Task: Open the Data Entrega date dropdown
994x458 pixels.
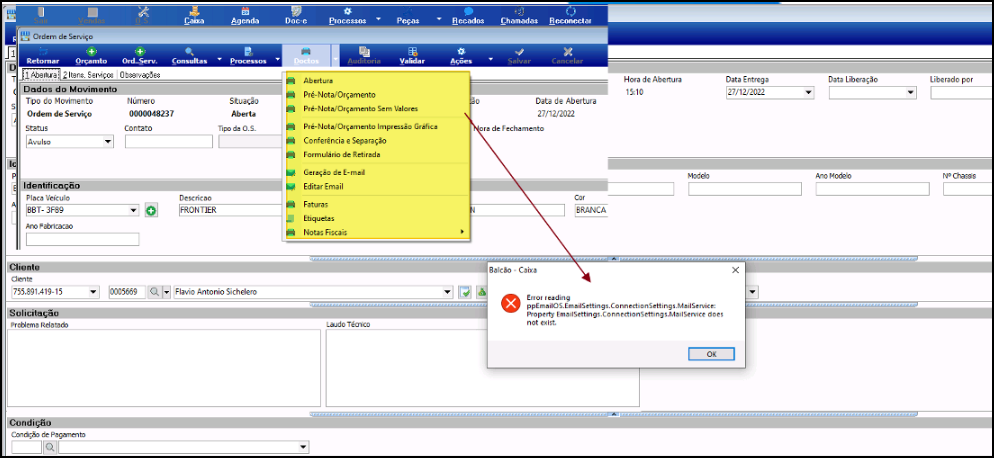Action: [808, 93]
